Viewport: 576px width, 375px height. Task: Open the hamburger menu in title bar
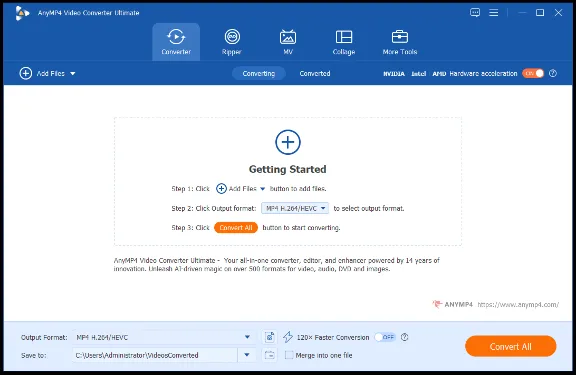coord(494,13)
